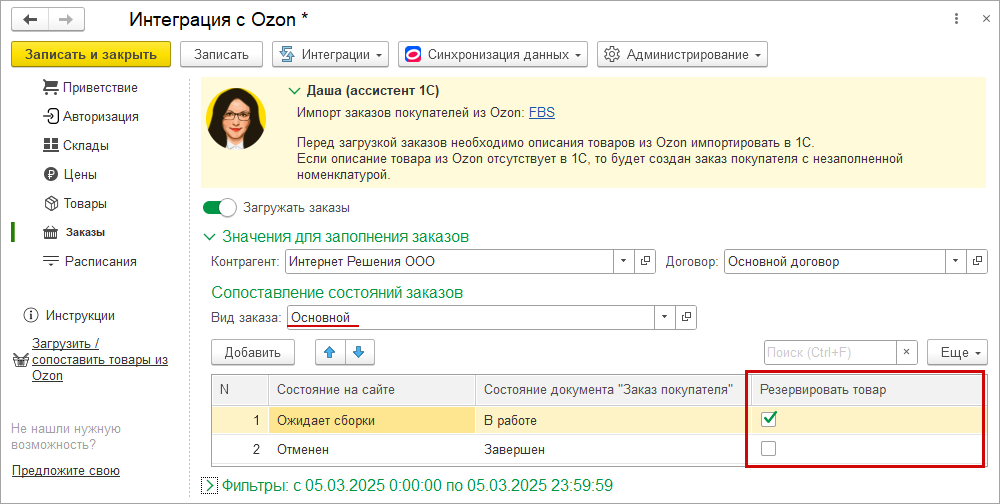Select the Ожидает сборки cell
This screenshot has height=504, width=1000.
(x=372, y=420)
